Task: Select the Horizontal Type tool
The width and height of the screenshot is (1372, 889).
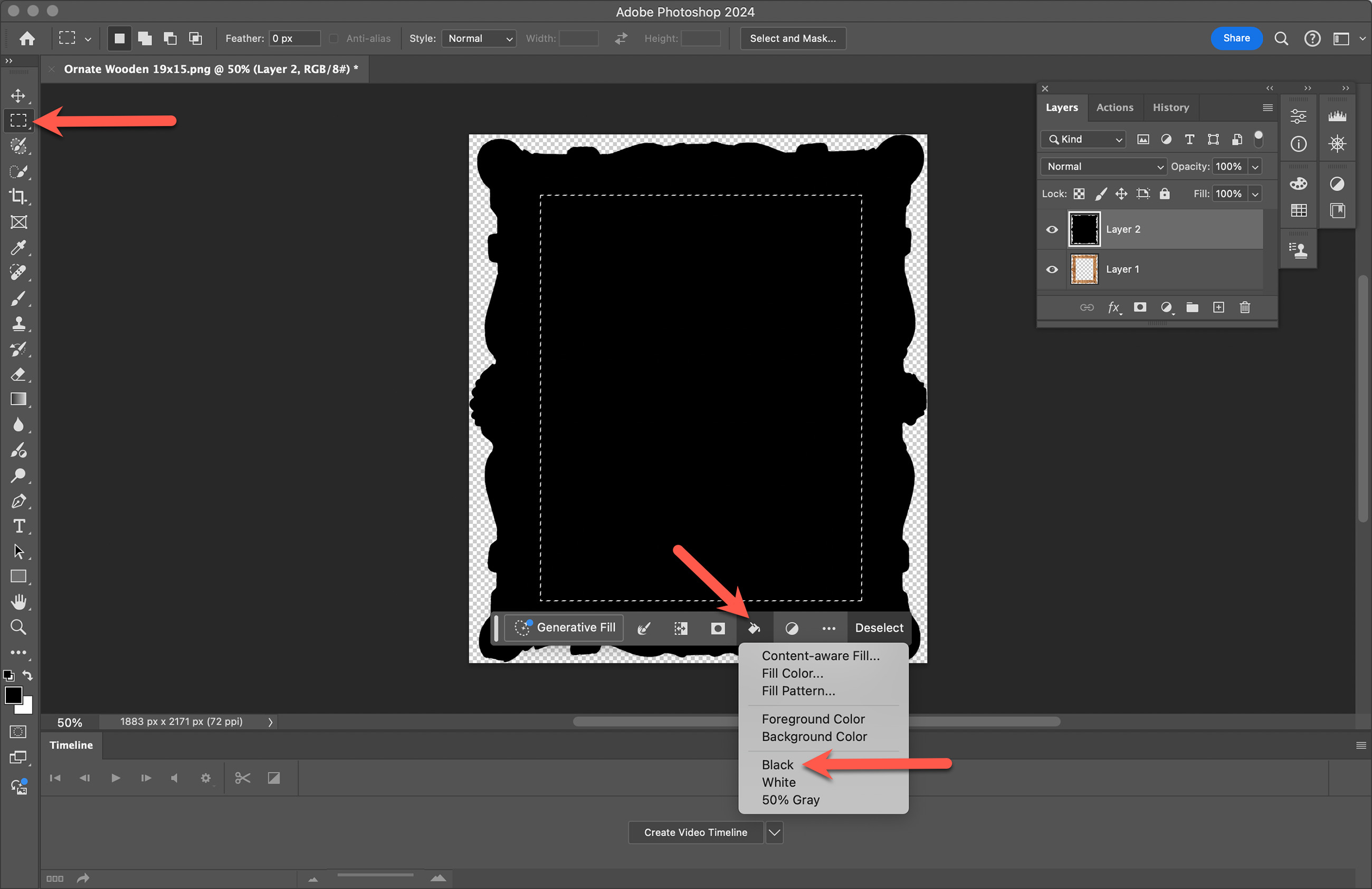Action: coord(18,526)
